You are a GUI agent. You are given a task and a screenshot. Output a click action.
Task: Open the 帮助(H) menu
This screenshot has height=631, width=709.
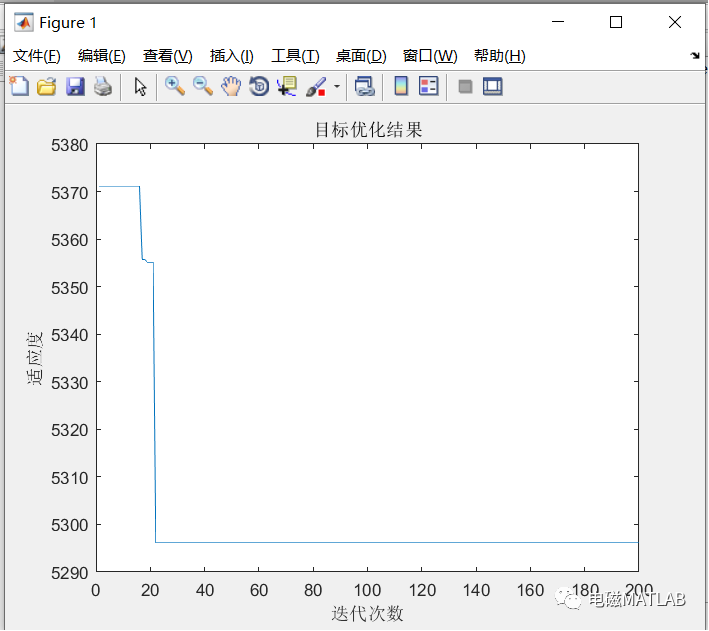click(500, 56)
